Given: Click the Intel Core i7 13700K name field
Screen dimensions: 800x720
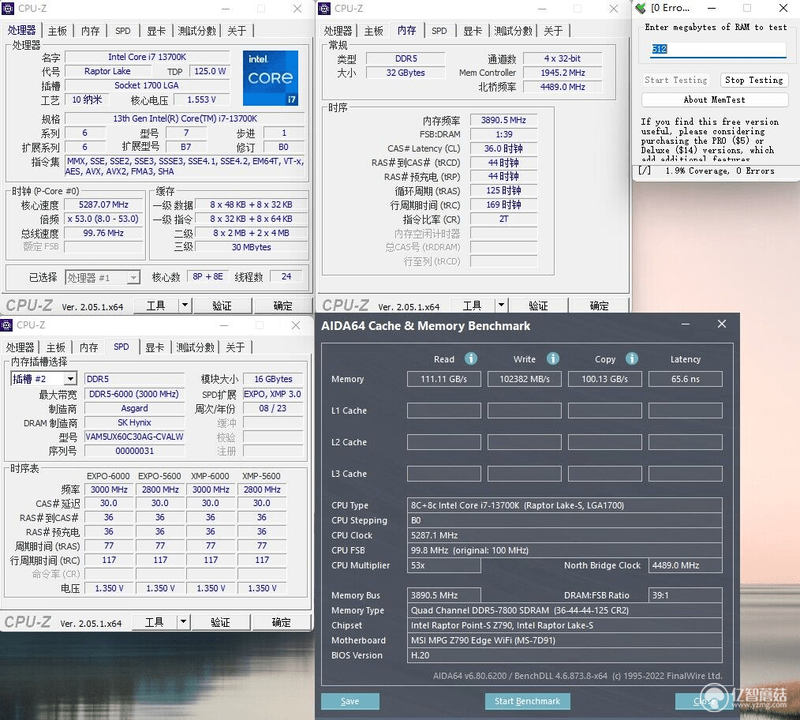Looking at the screenshot, I should click(x=147, y=57).
